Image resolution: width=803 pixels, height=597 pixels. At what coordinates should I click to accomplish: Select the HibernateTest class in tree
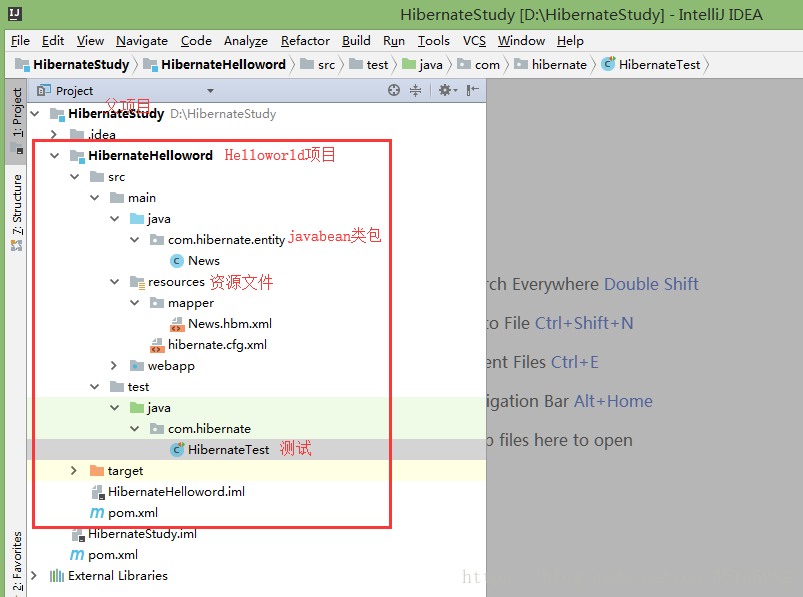228,450
